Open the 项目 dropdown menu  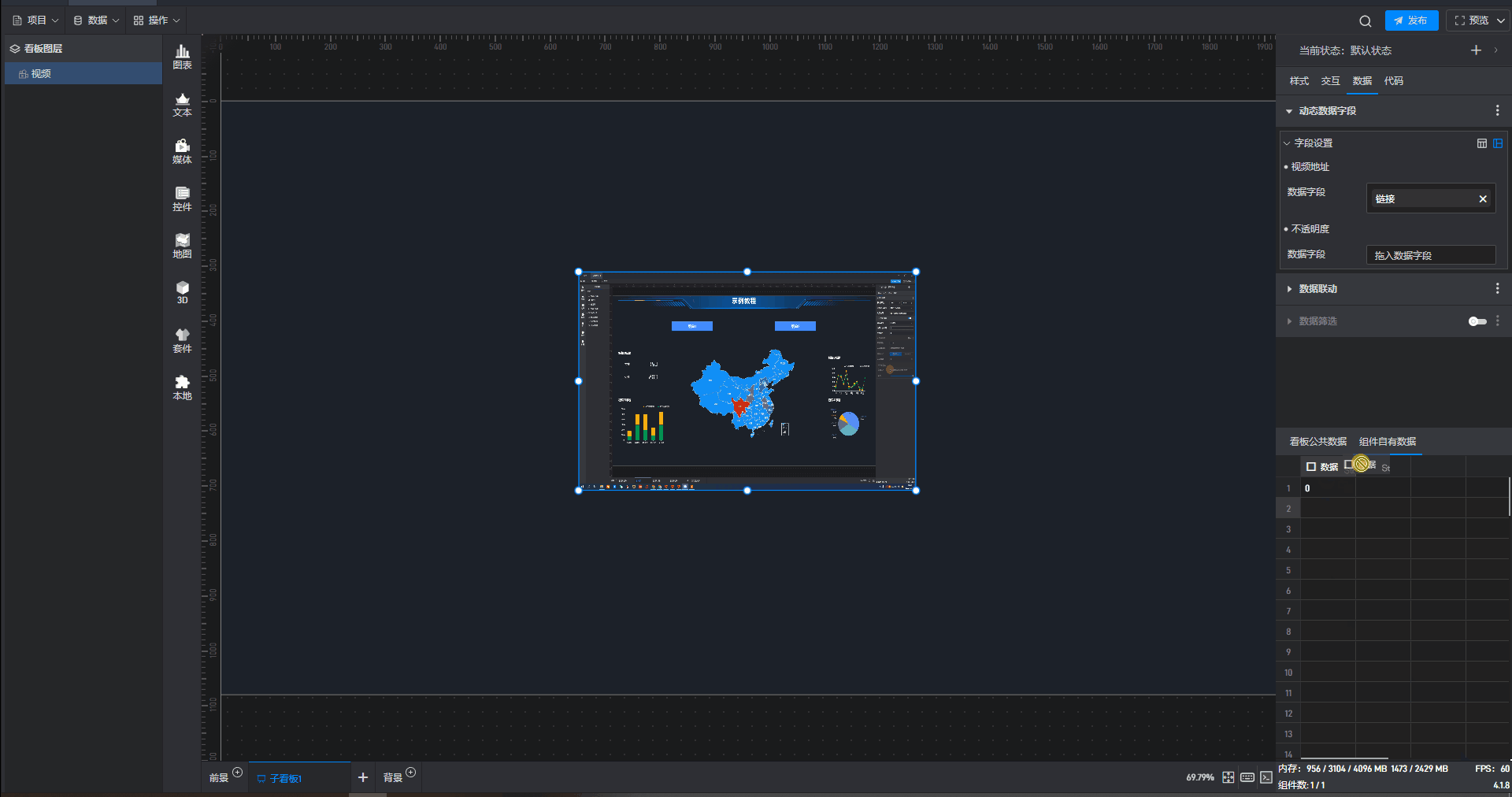36,20
